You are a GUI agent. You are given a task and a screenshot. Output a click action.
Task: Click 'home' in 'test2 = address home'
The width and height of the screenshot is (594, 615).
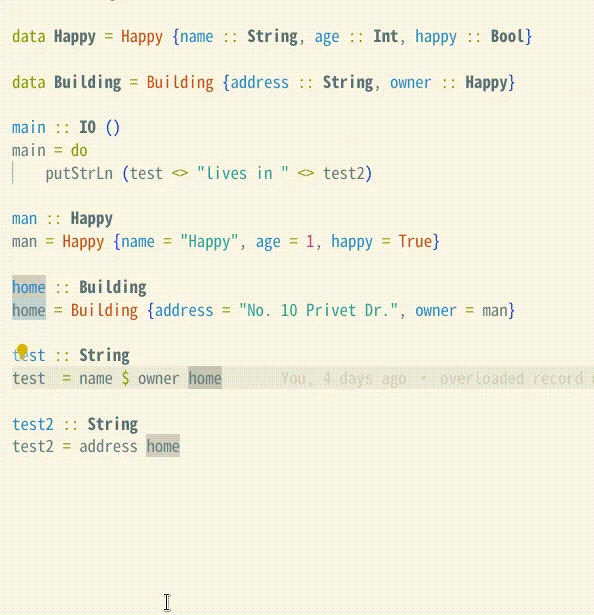tap(163, 446)
